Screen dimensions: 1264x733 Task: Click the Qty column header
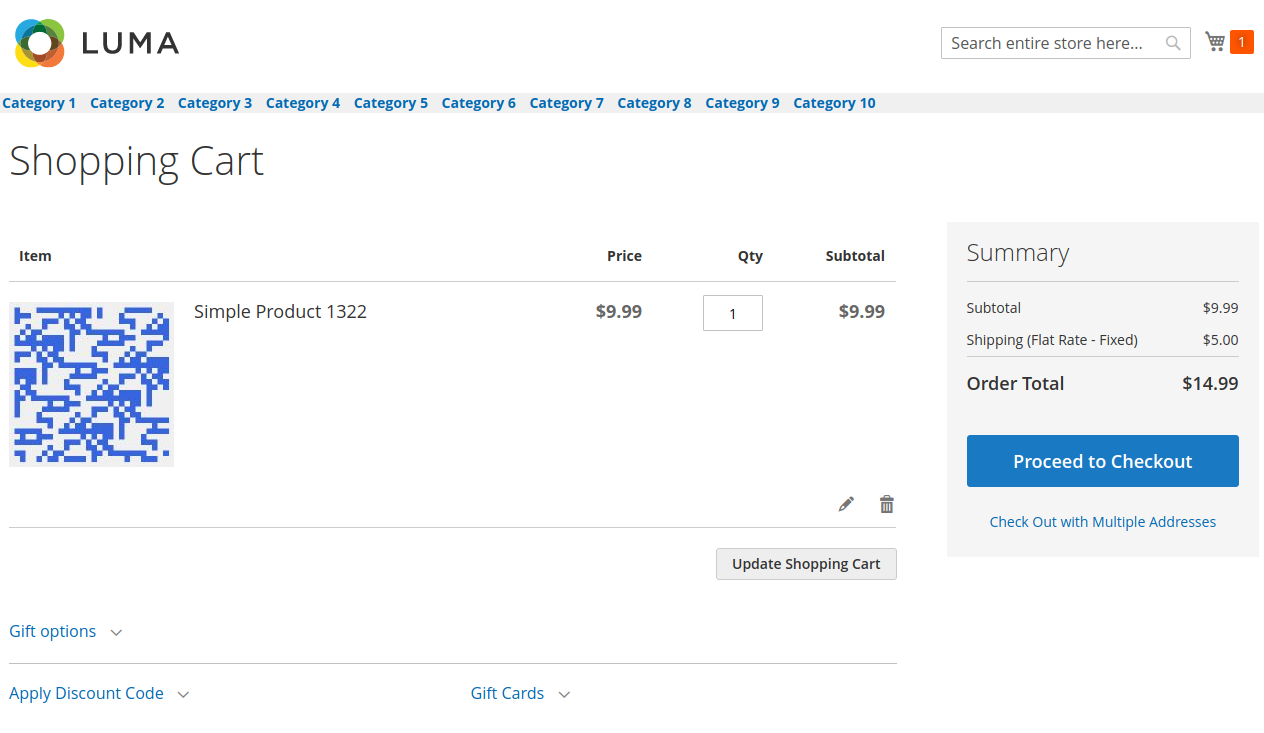pos(750,256)
